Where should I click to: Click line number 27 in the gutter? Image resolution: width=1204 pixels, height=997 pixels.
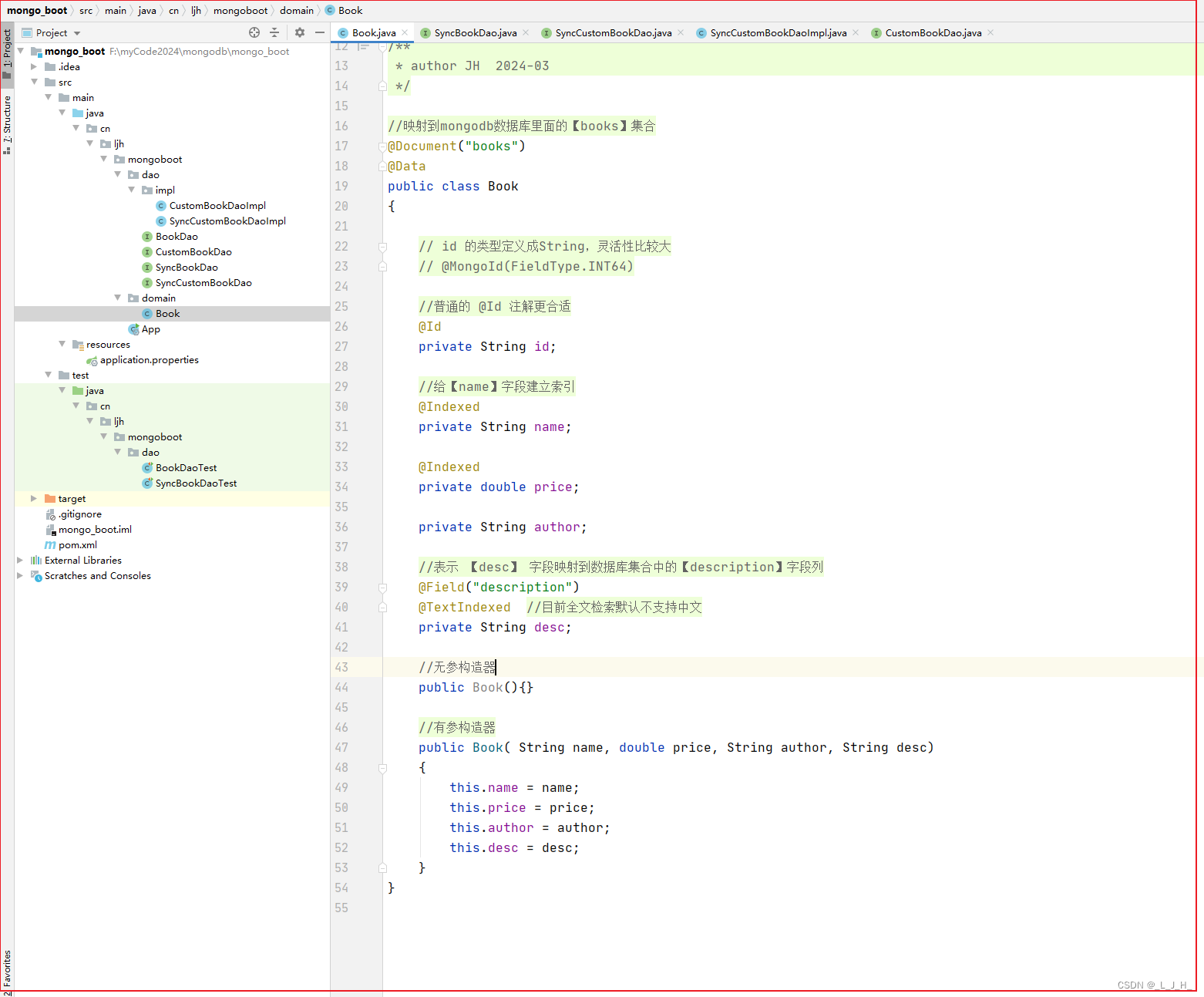341,347
